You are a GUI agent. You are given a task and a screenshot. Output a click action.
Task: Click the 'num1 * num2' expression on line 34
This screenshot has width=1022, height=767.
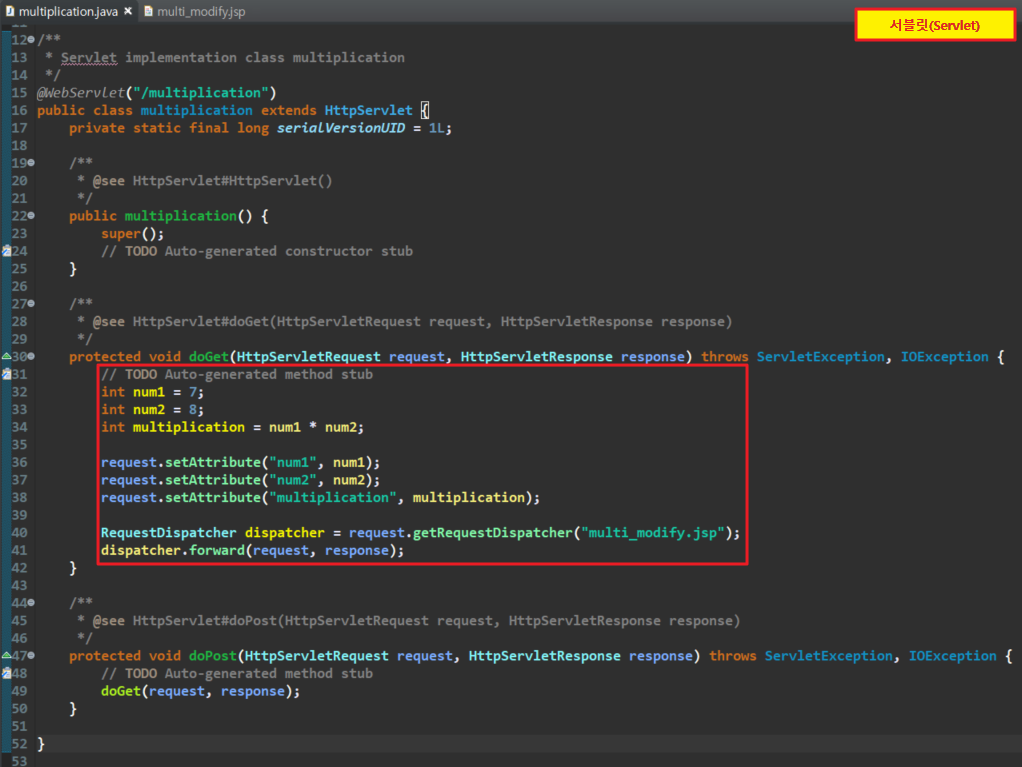pos(312,427)
